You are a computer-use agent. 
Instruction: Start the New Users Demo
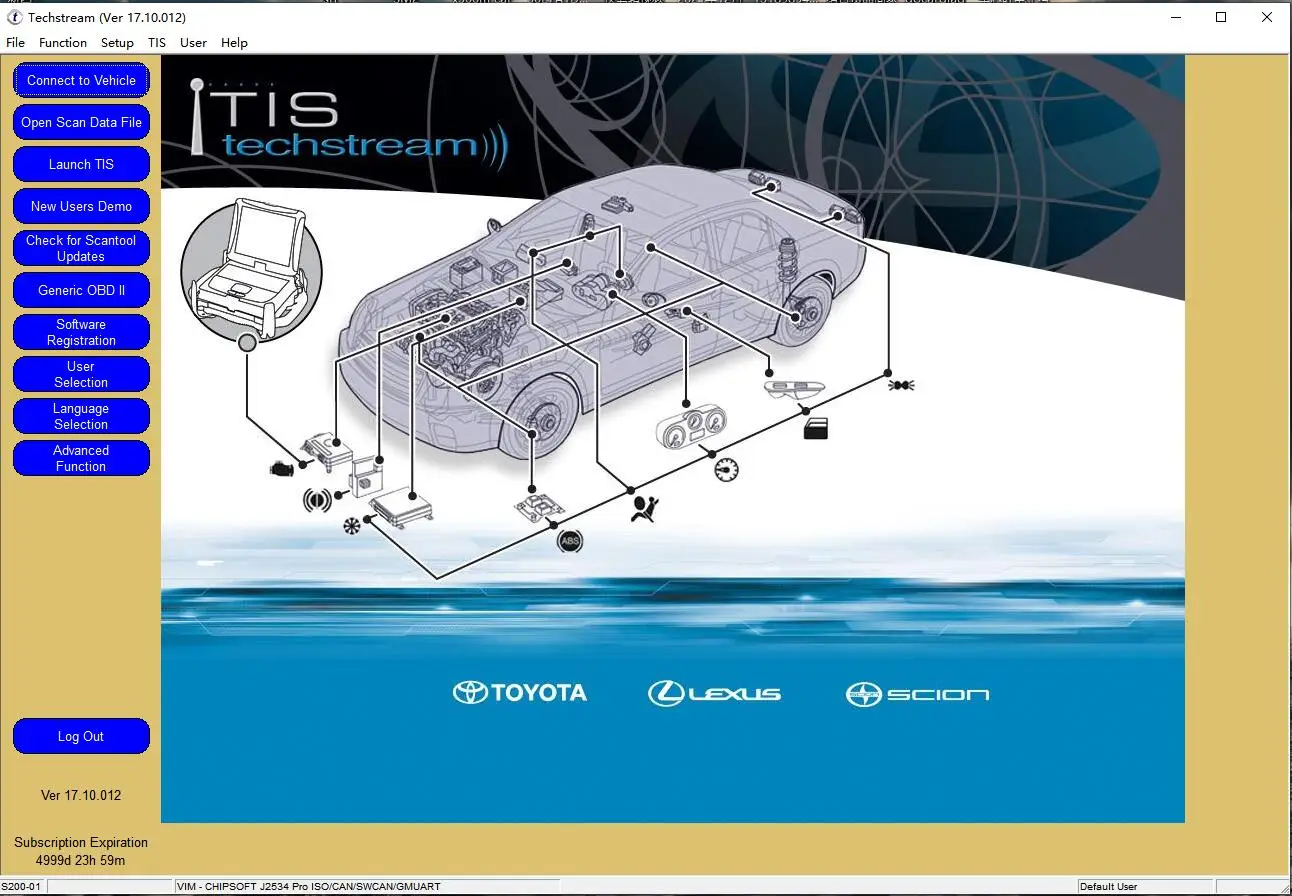click(81, 206)
